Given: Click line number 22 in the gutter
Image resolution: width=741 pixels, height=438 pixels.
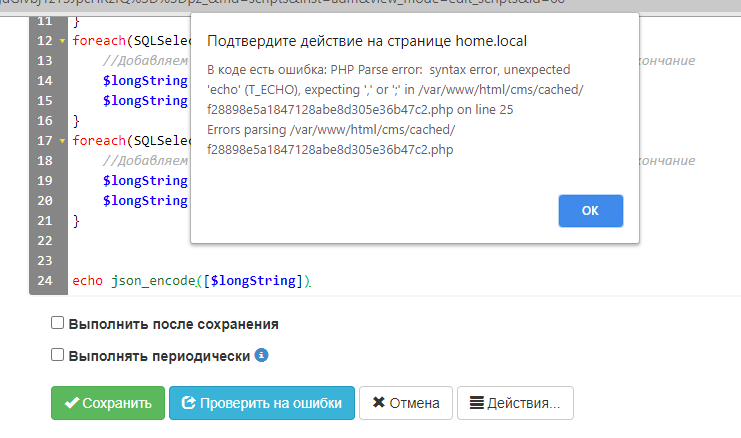Looking at the screenshot, I should pos(43,241).
